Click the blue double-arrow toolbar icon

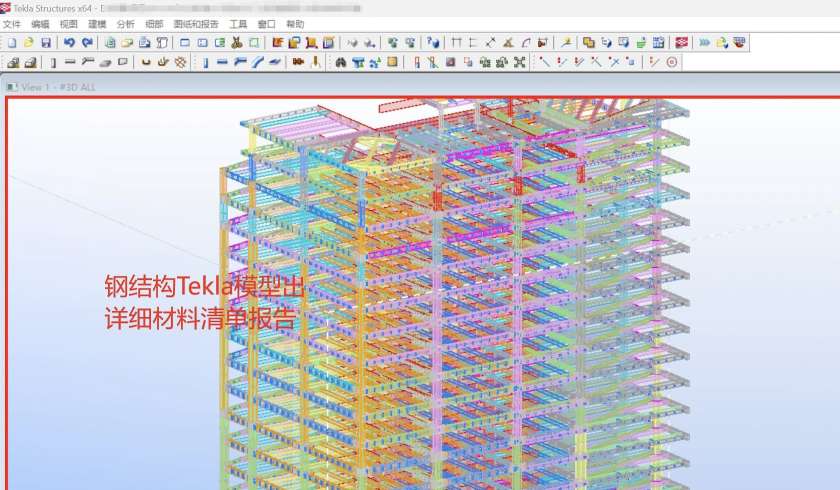[704, 43]
